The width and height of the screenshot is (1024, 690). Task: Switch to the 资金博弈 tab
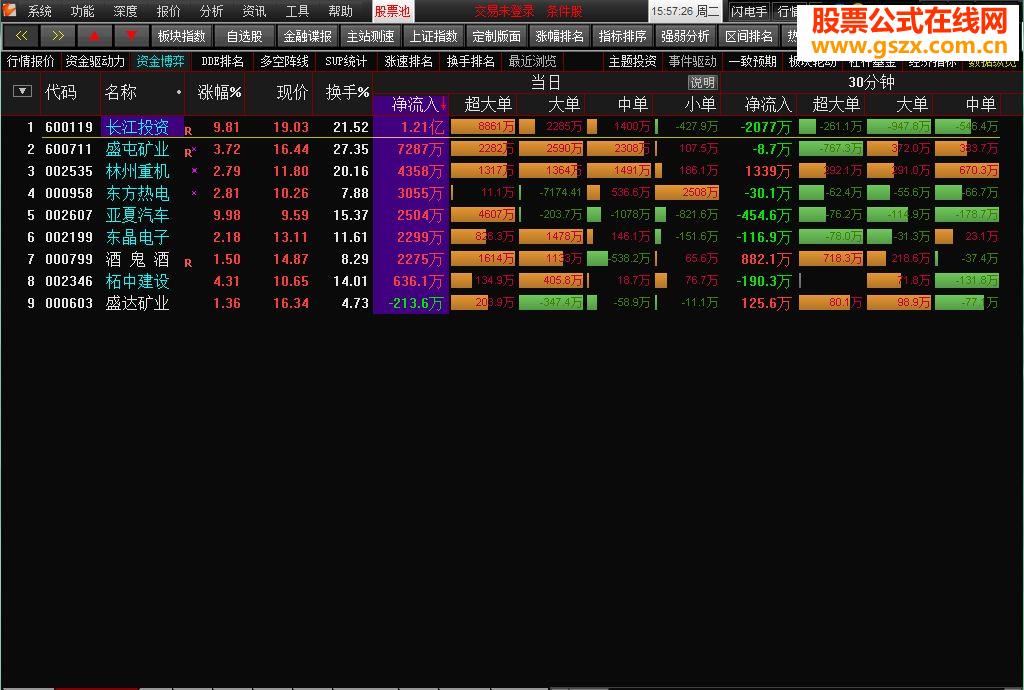pos(160,61)
